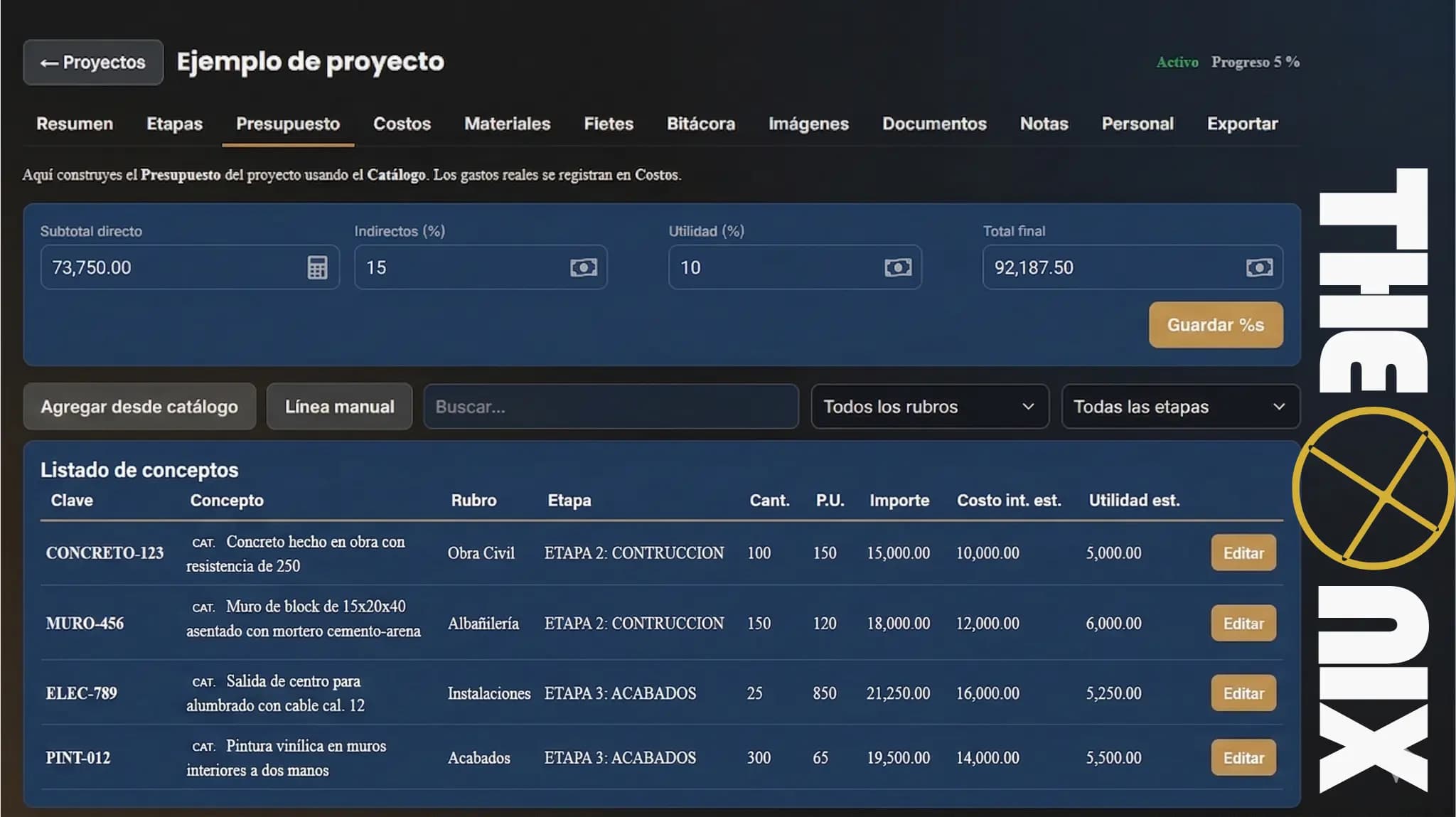The height and width of the screenshot is (817, 1456).
Task: Expand the Todas las etapas dropdown
Action: click(1180, 407)
